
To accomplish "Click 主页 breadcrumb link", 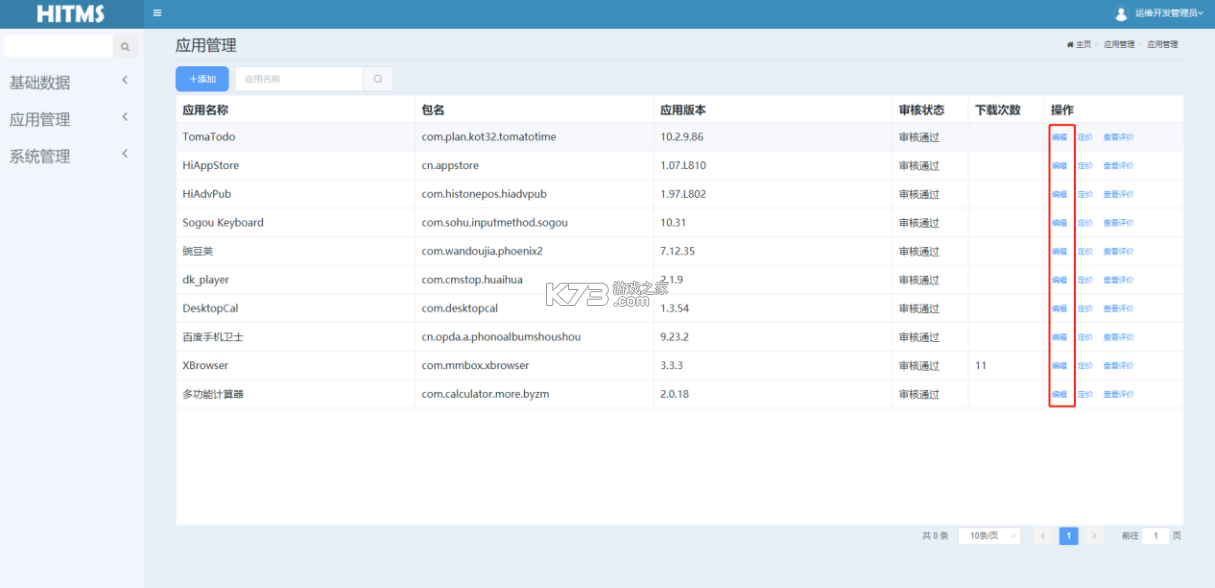I will [x=1083, y=45].
